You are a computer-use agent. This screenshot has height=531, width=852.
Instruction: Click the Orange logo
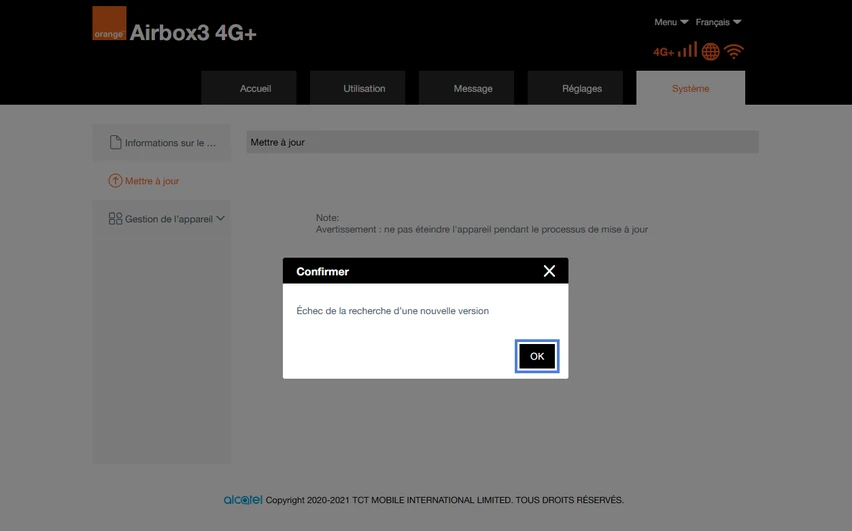109,23
